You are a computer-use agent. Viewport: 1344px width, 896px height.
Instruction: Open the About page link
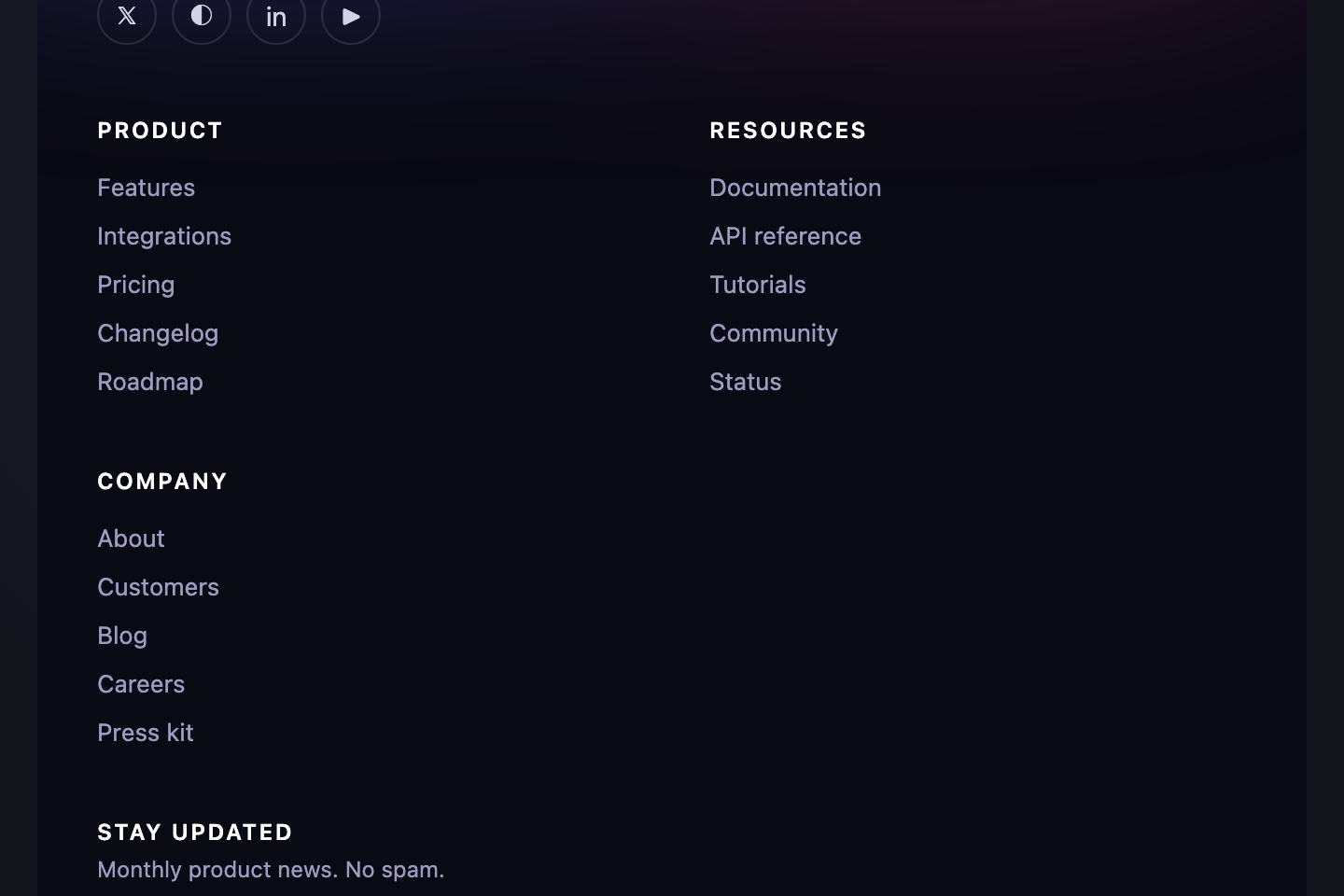click(131, 539)
